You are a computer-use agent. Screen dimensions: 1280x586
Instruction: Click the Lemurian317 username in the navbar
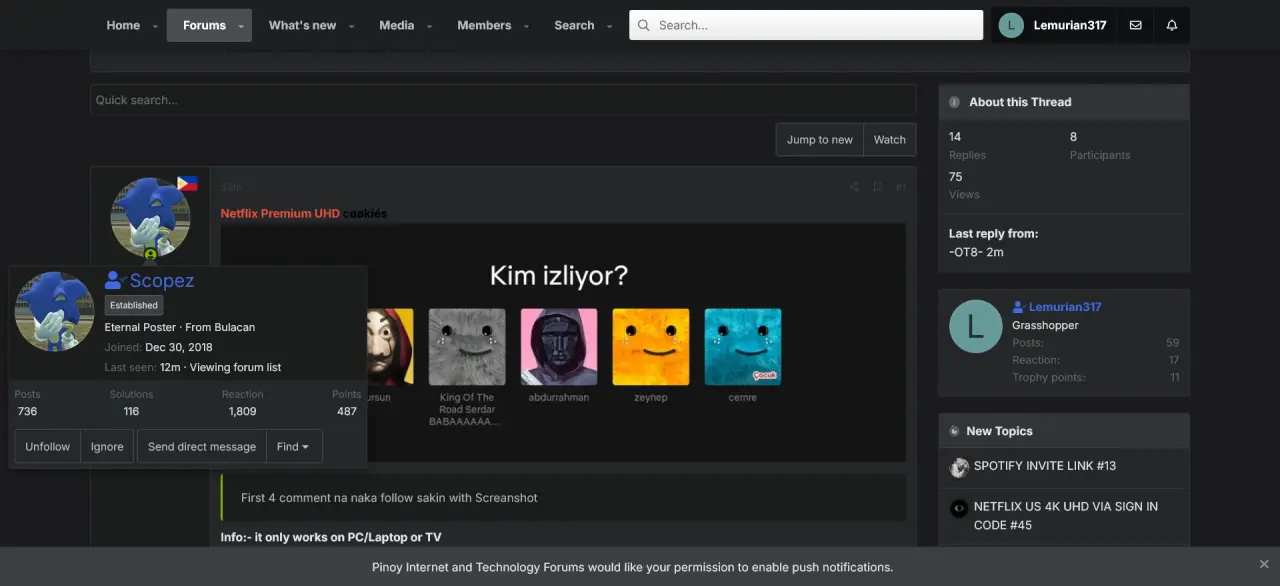pyautogui.click(x=1068, y=25)
